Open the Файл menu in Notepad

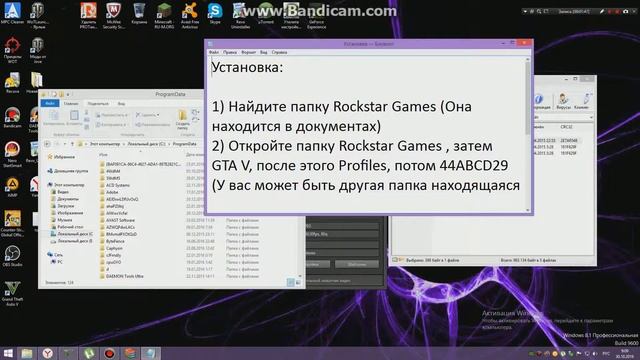point(214,52)
